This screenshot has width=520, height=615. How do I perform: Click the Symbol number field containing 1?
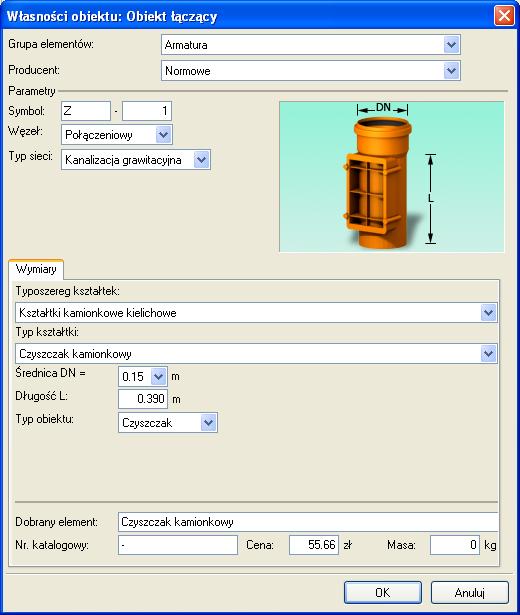tap(147, 111)
